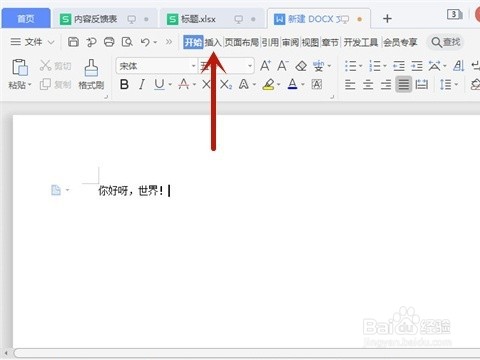Expand the 文件 menu chevron
This screenshot has height=360, width=480.
pyautogui.click(x=51, y=42)
